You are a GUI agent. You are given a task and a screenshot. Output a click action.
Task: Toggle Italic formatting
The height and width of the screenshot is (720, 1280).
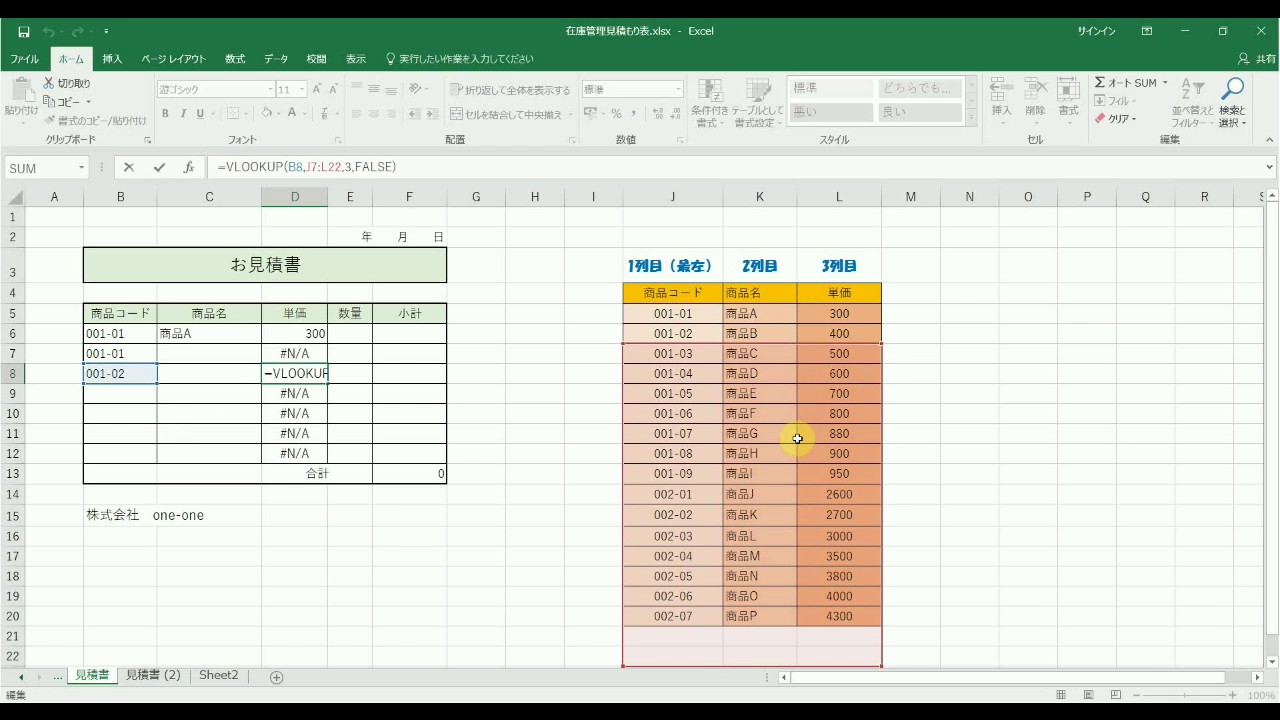(182, 114)
